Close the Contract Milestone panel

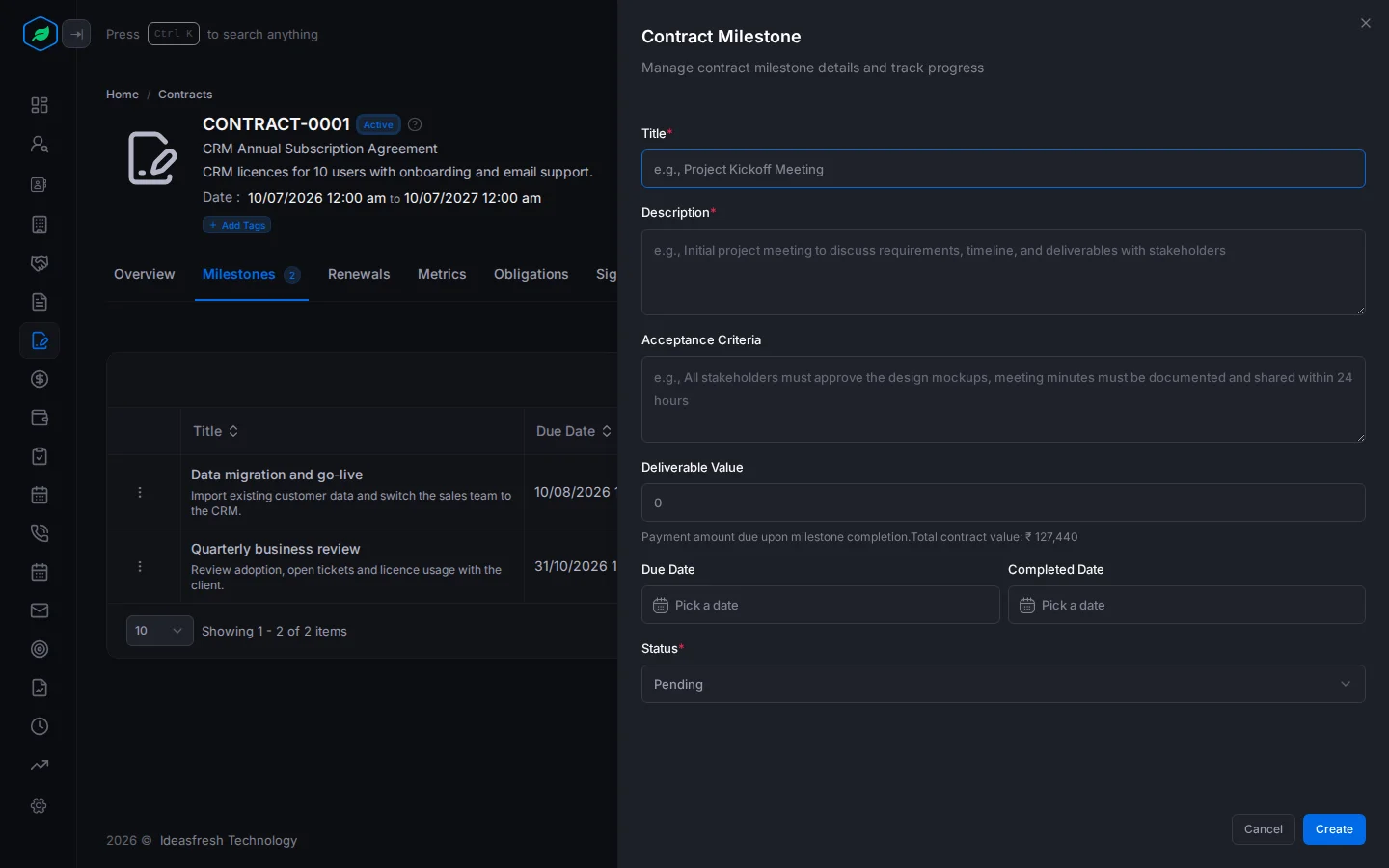coord(1366,23)
